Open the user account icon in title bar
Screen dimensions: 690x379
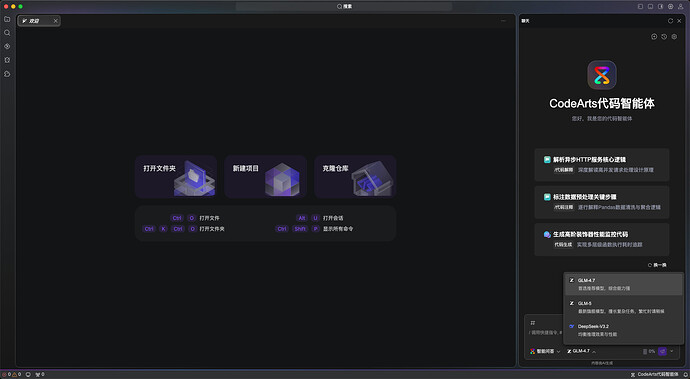(681, 7)
